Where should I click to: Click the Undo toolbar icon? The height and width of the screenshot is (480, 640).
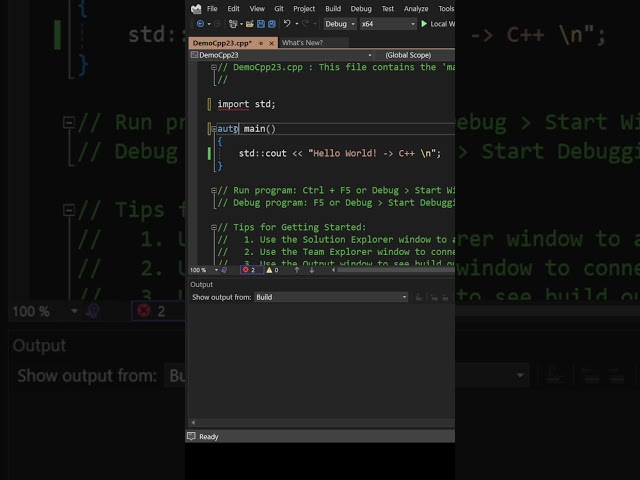click(x=287, y=24)
